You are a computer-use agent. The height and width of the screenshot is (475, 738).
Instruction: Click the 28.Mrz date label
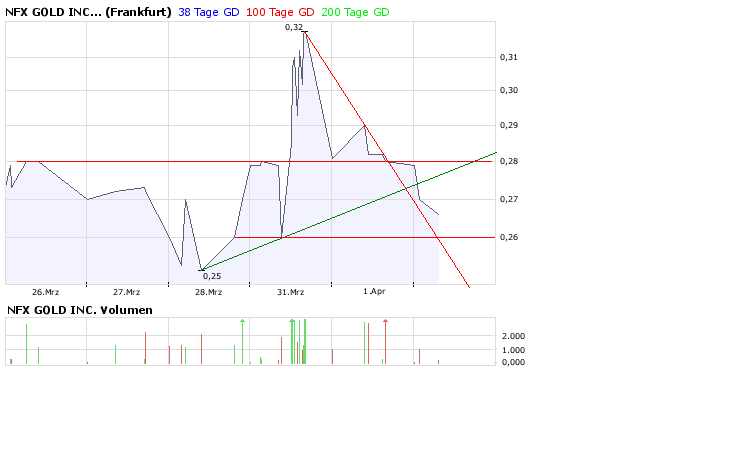pos(209,292)
